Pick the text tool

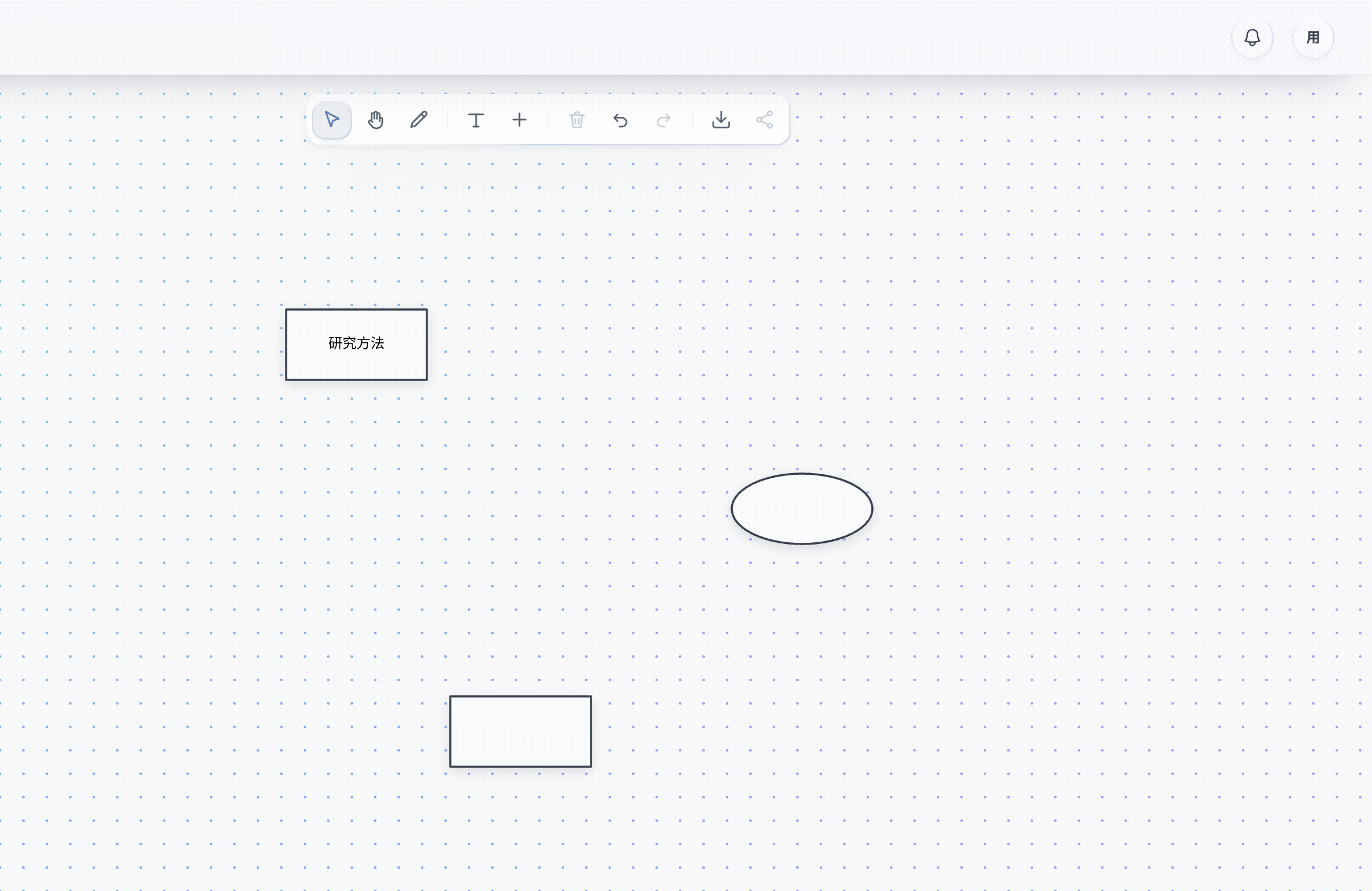click(x=476, y=120)
